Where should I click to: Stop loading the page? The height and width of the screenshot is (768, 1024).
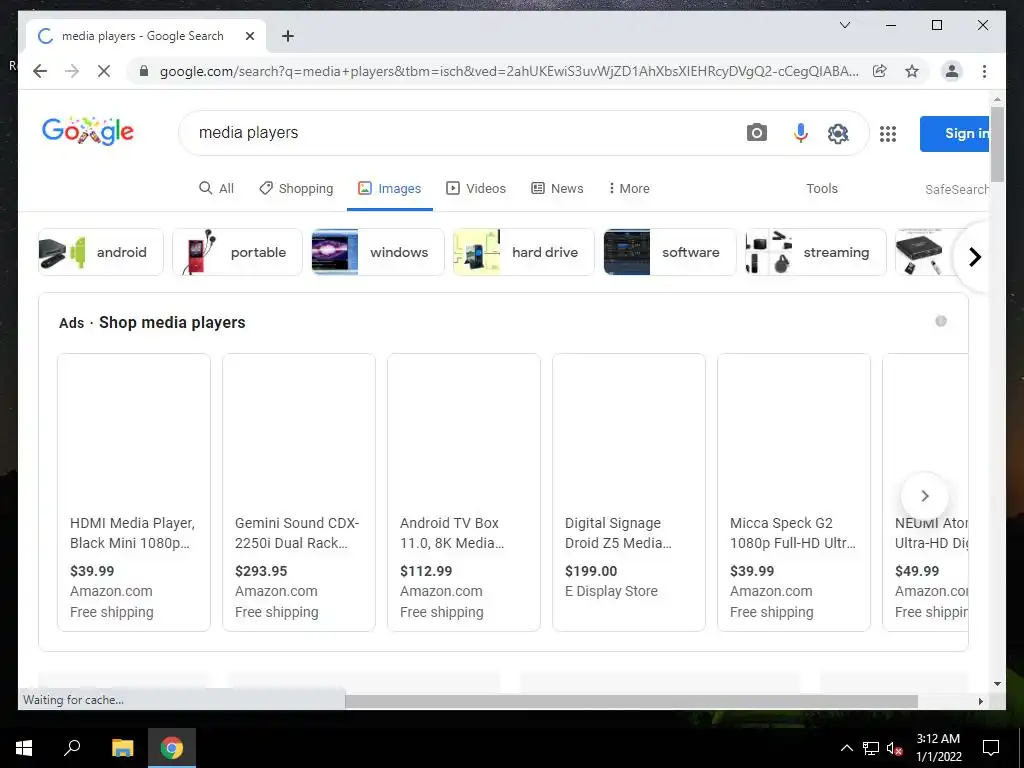(x=104, y=71)
